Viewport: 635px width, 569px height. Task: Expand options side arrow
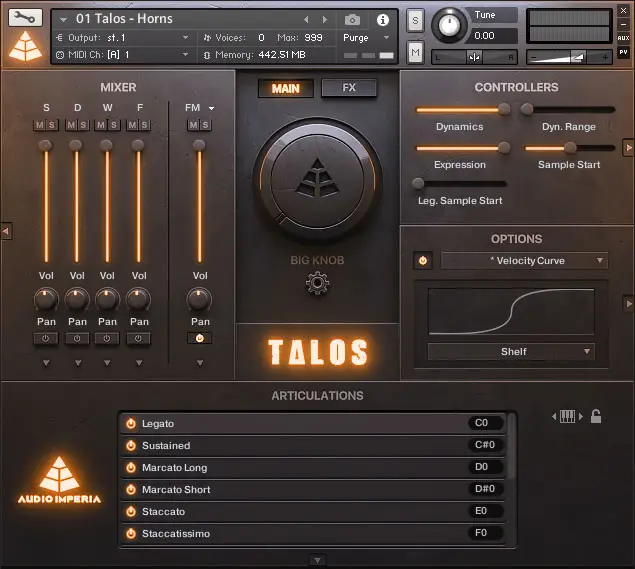coord(629,303)
